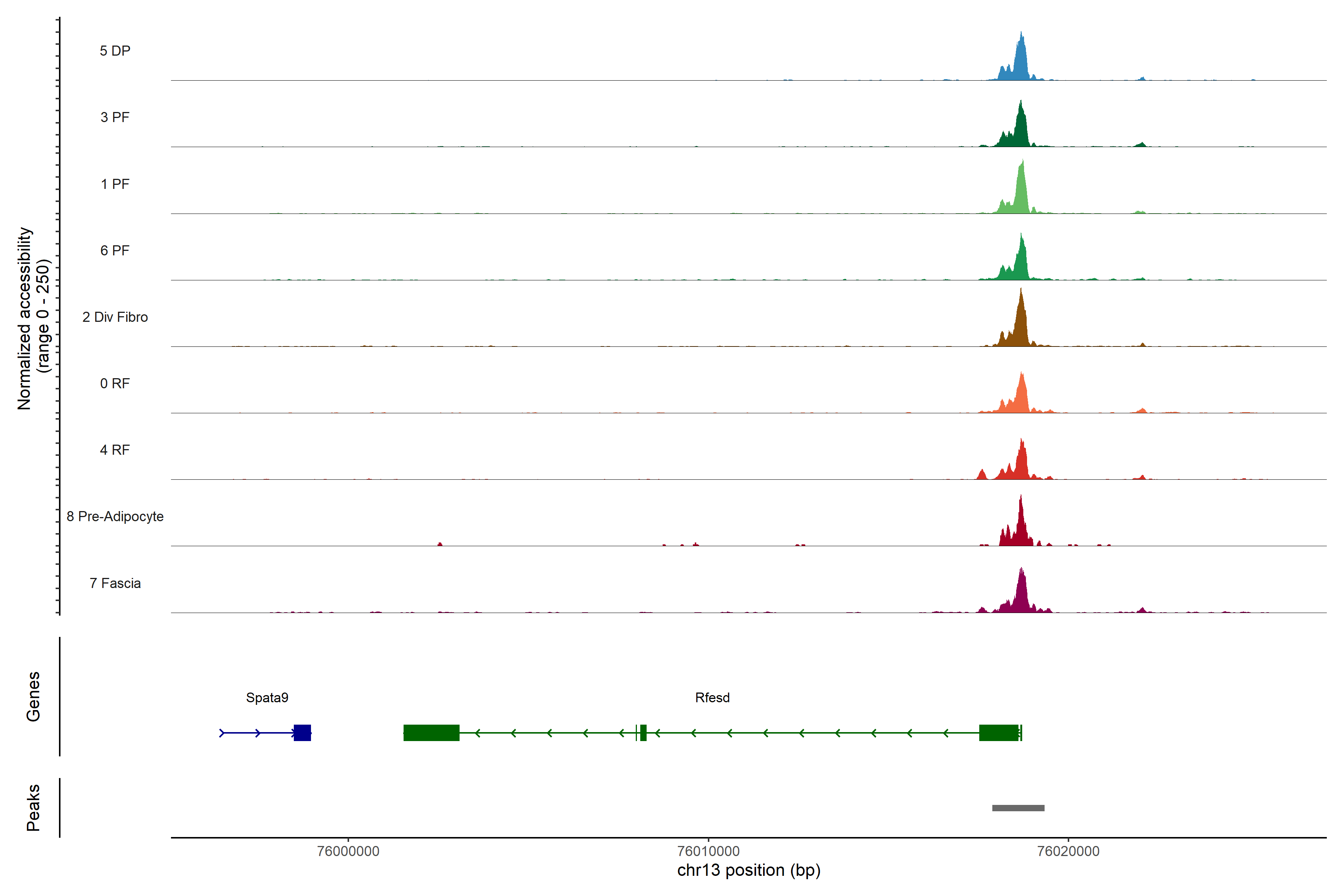
Task: Click the Genes panel label
Action: point(33,697)
